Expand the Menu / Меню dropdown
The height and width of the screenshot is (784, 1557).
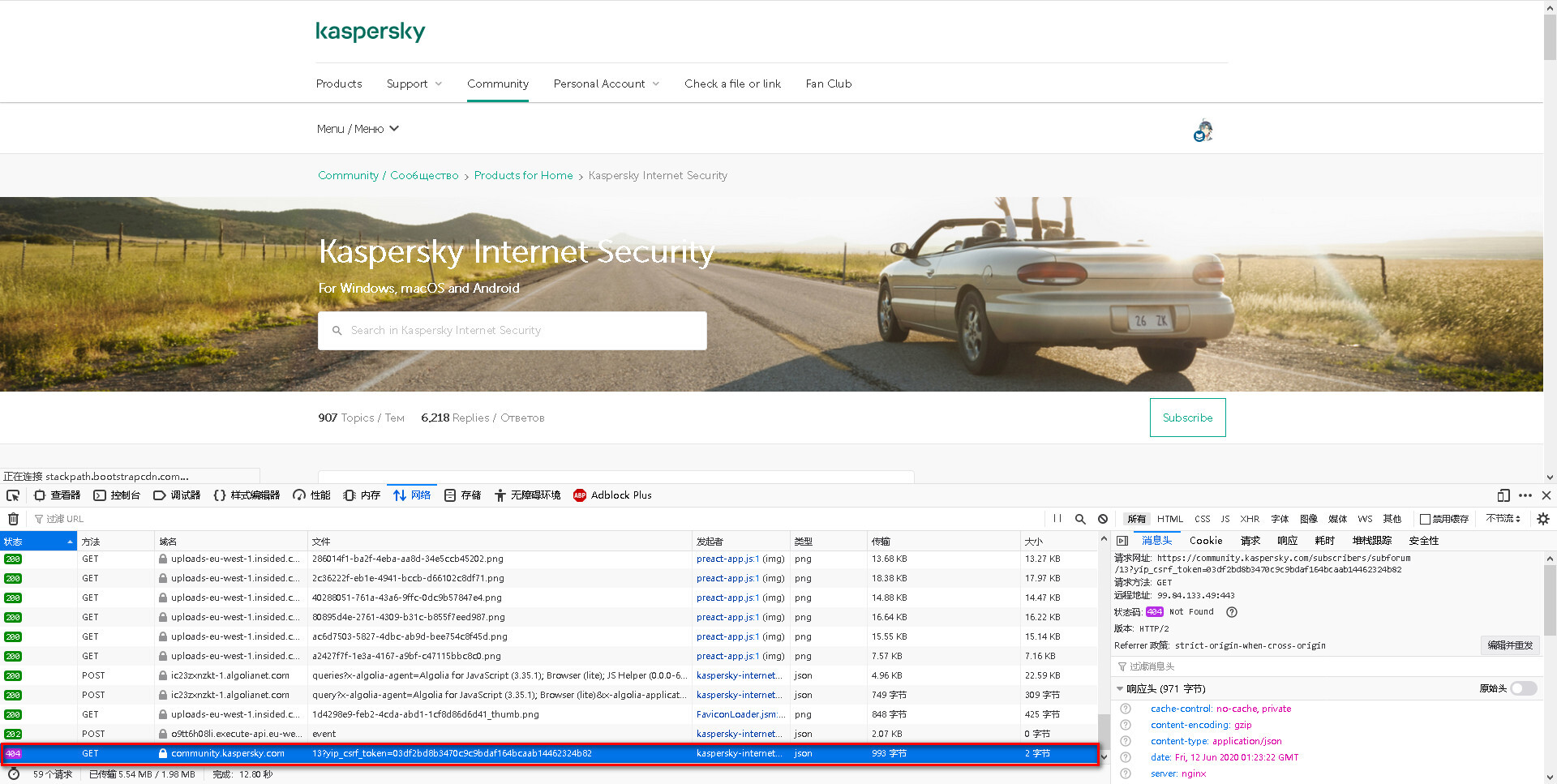(358, 129)
